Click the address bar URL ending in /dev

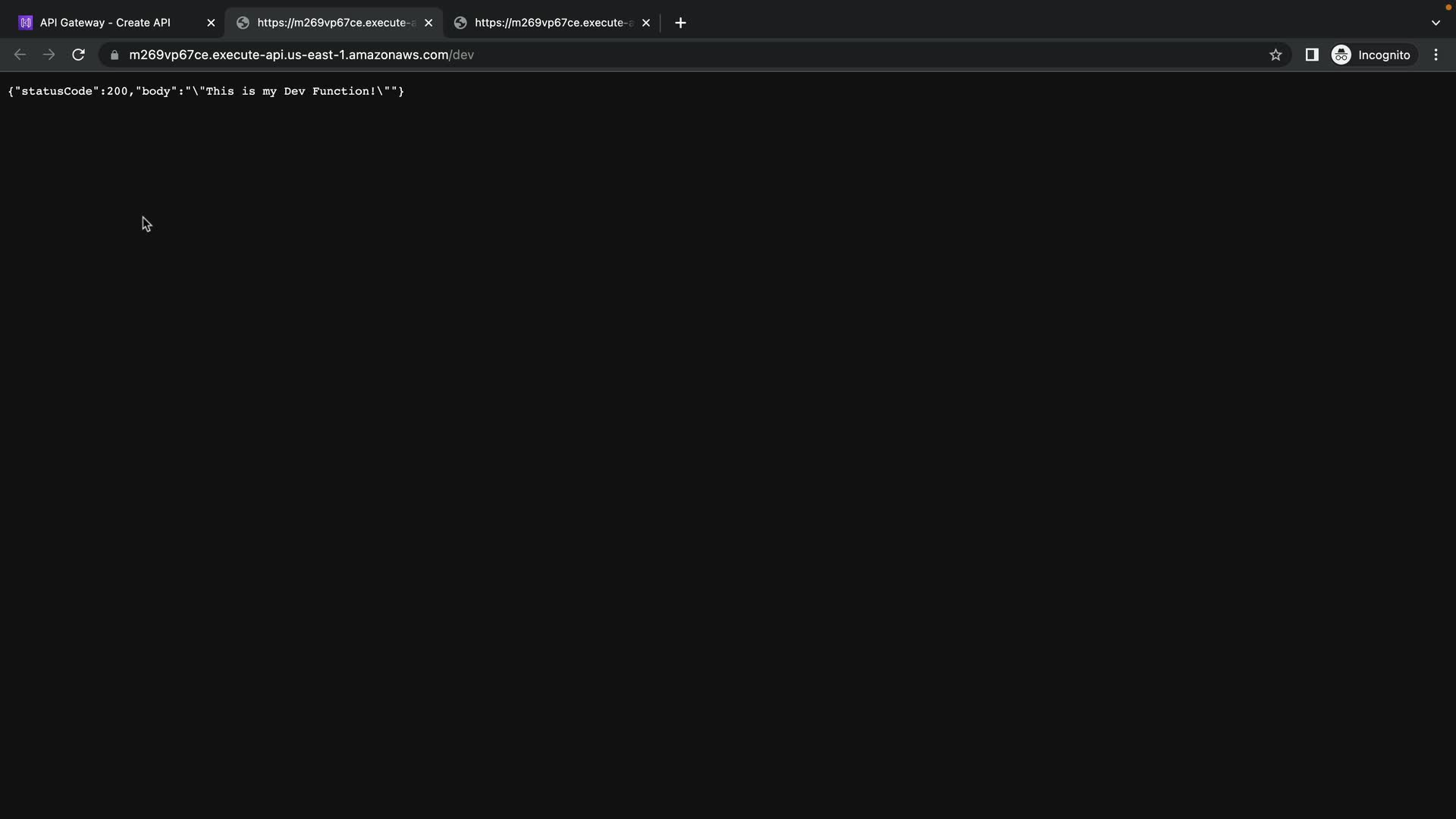301,55
